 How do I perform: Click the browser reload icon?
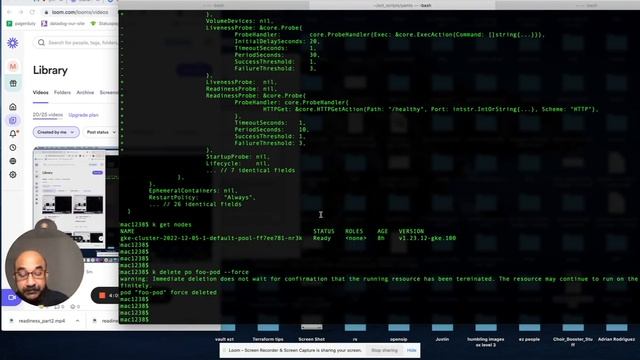[x=32, y=12]
